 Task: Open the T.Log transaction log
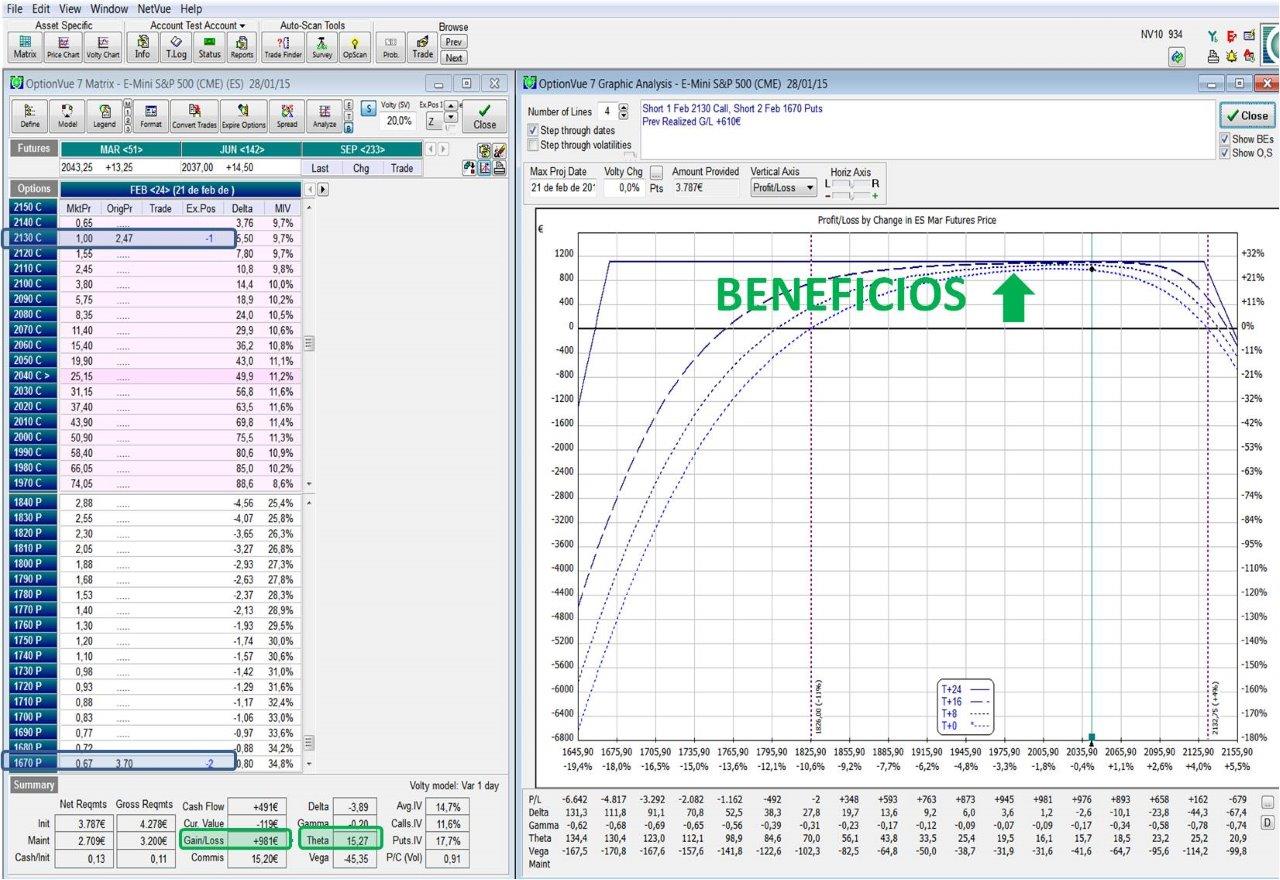coord(176,47)
